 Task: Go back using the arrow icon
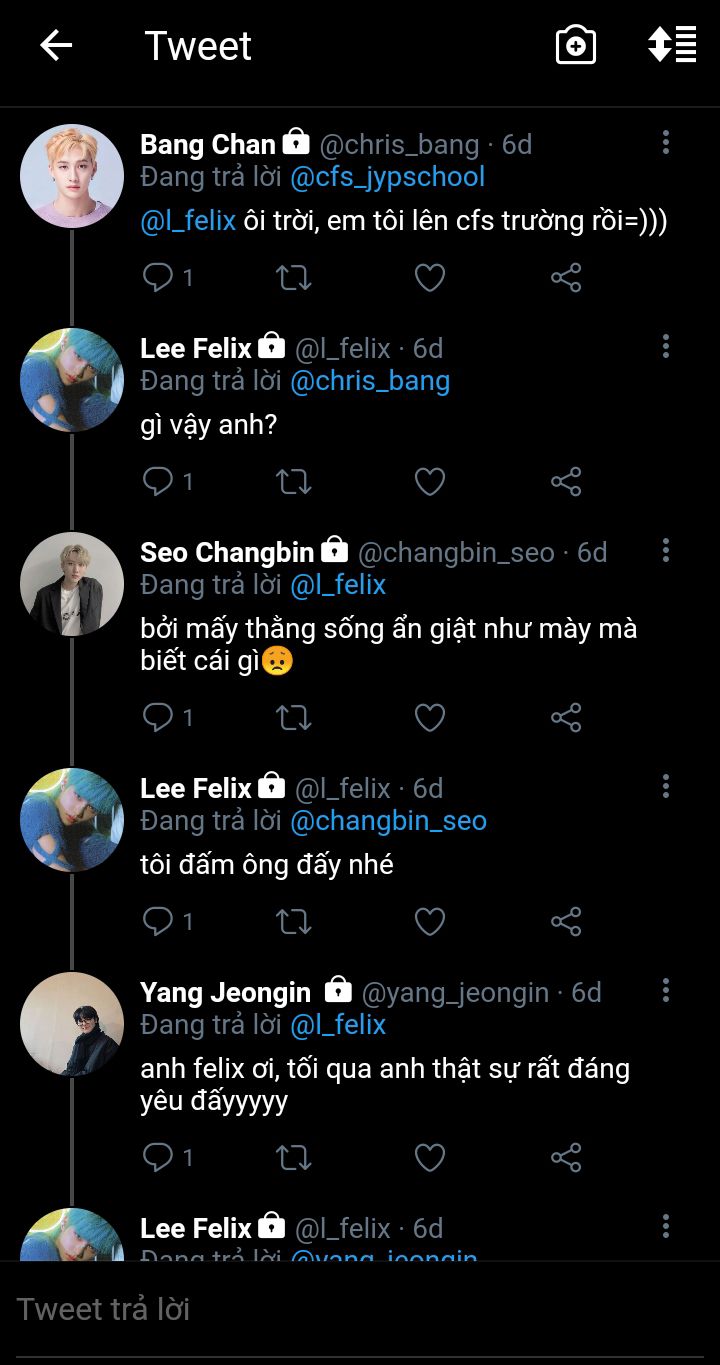56,46
